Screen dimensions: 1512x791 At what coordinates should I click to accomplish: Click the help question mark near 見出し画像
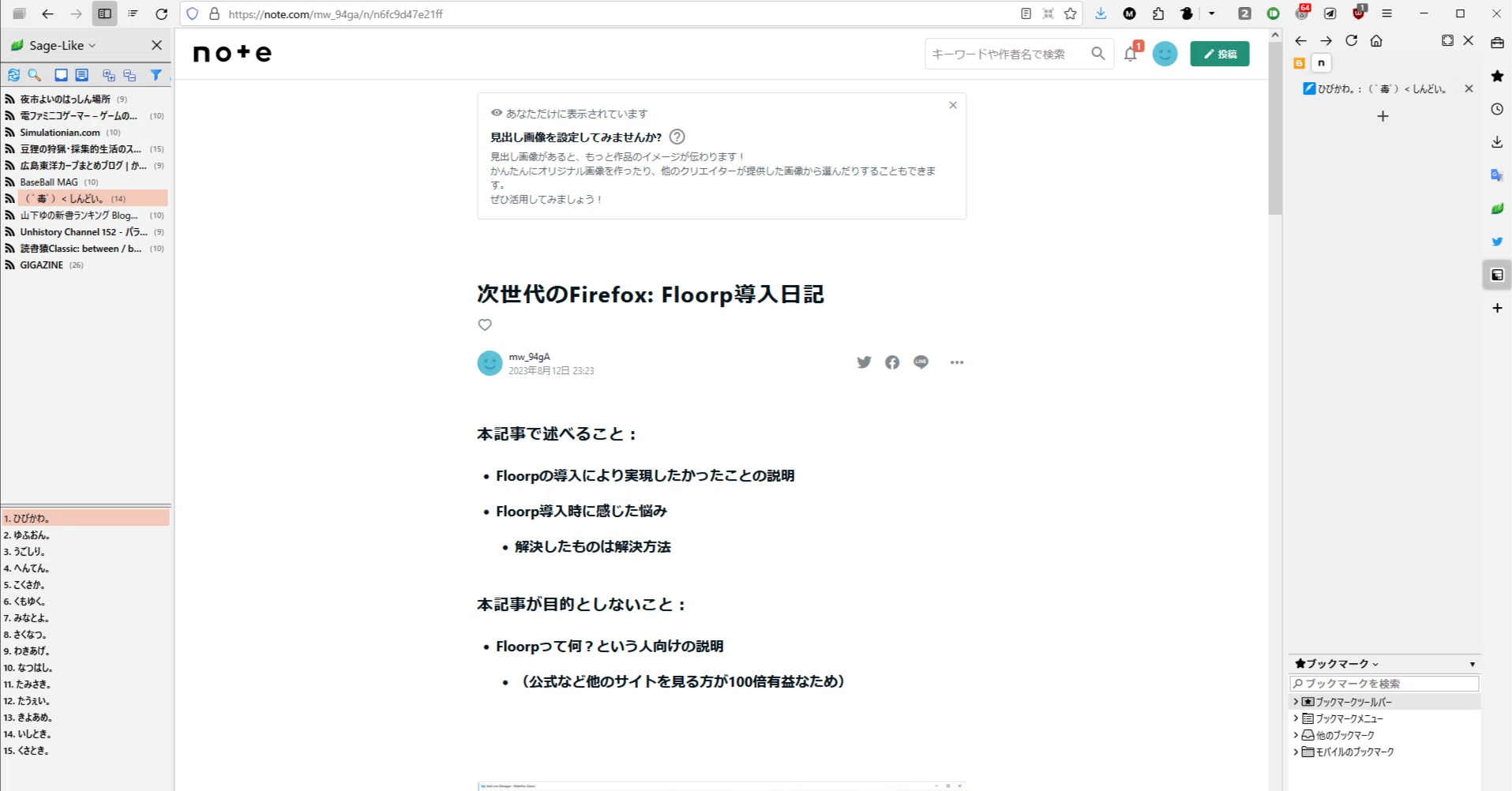677,137
